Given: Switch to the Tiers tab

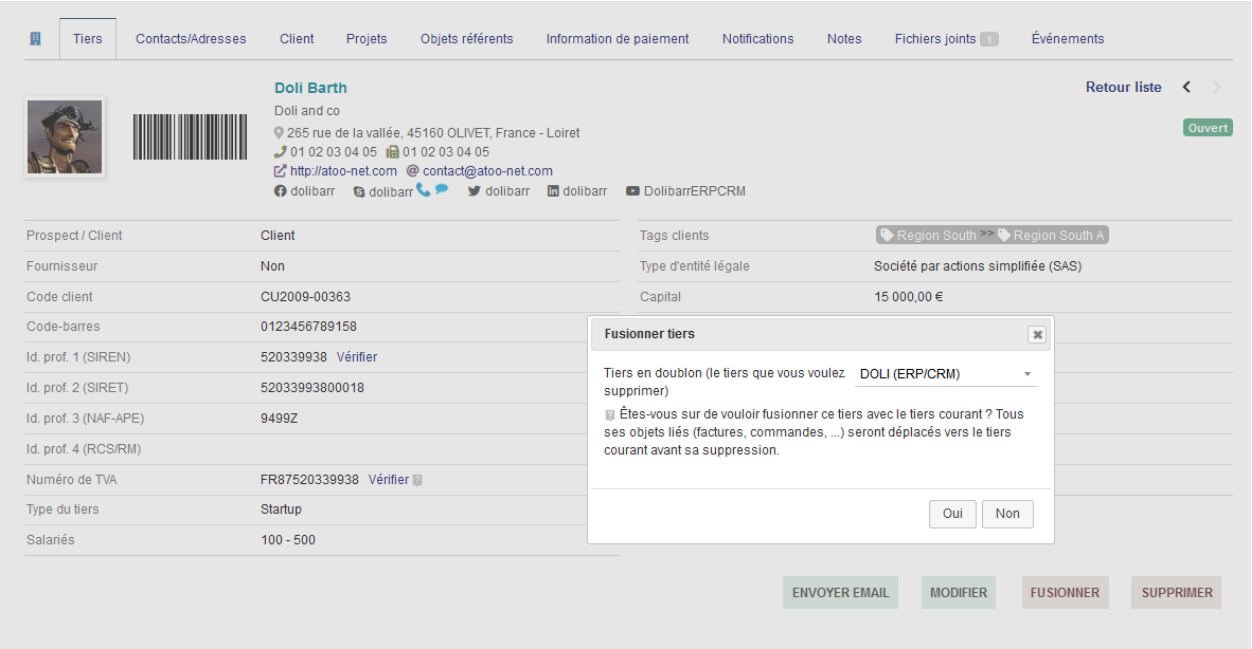Looking at the screenshot, I should (87, 39).
